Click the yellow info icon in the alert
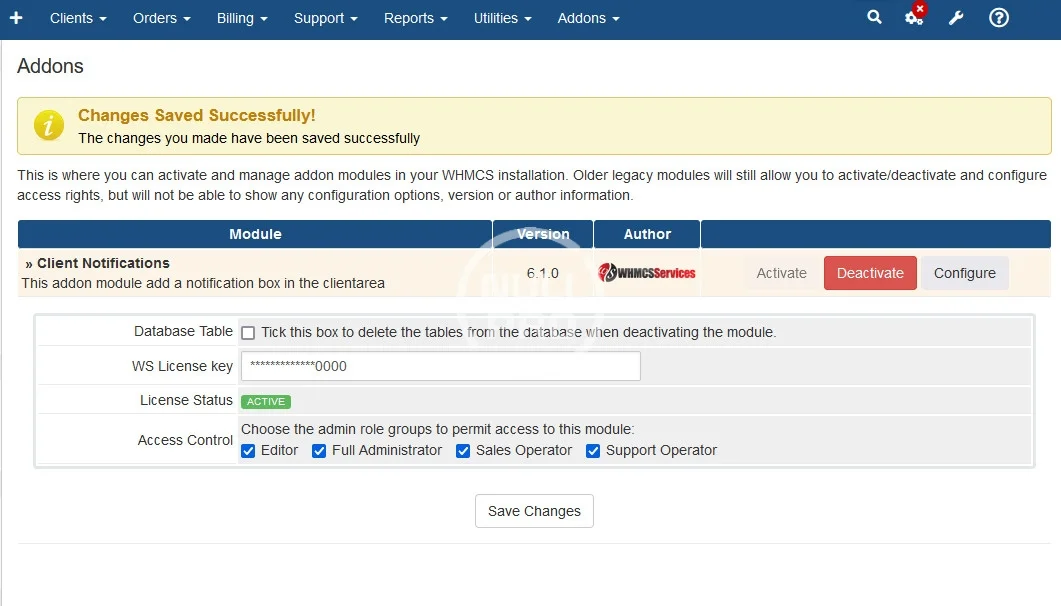 [49, 126]
